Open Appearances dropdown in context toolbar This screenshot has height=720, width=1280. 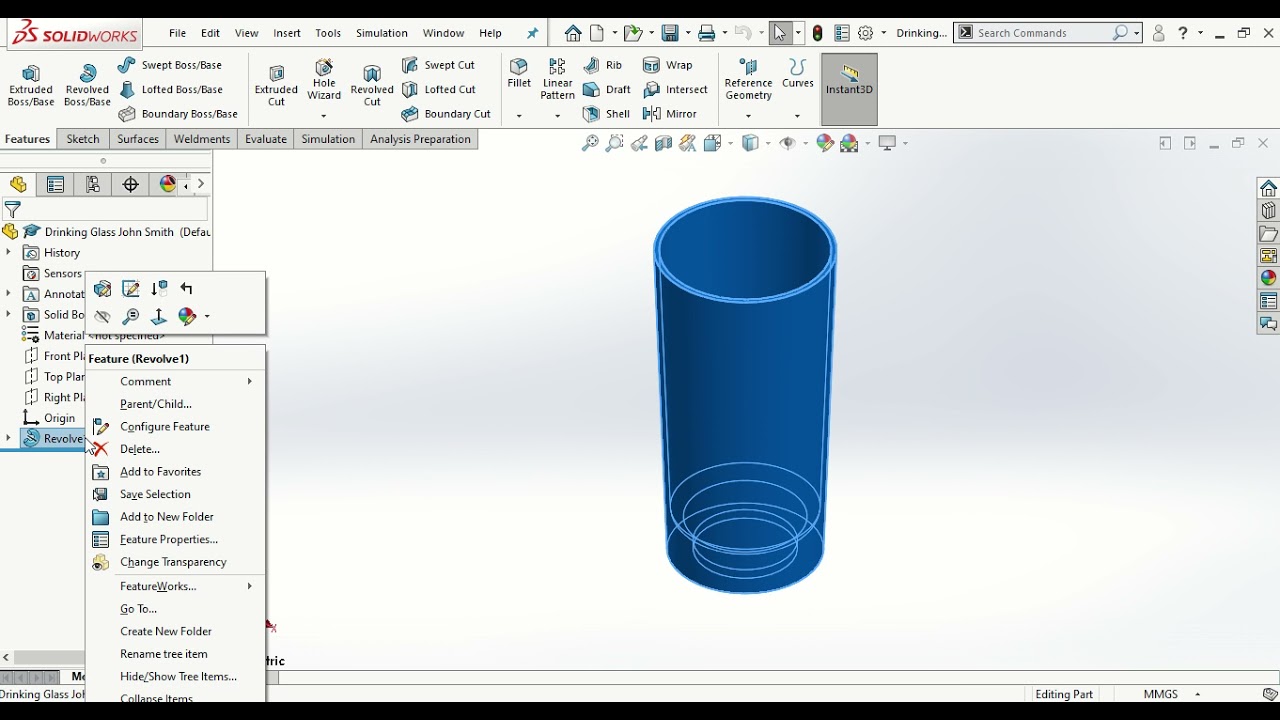(207, 317)
